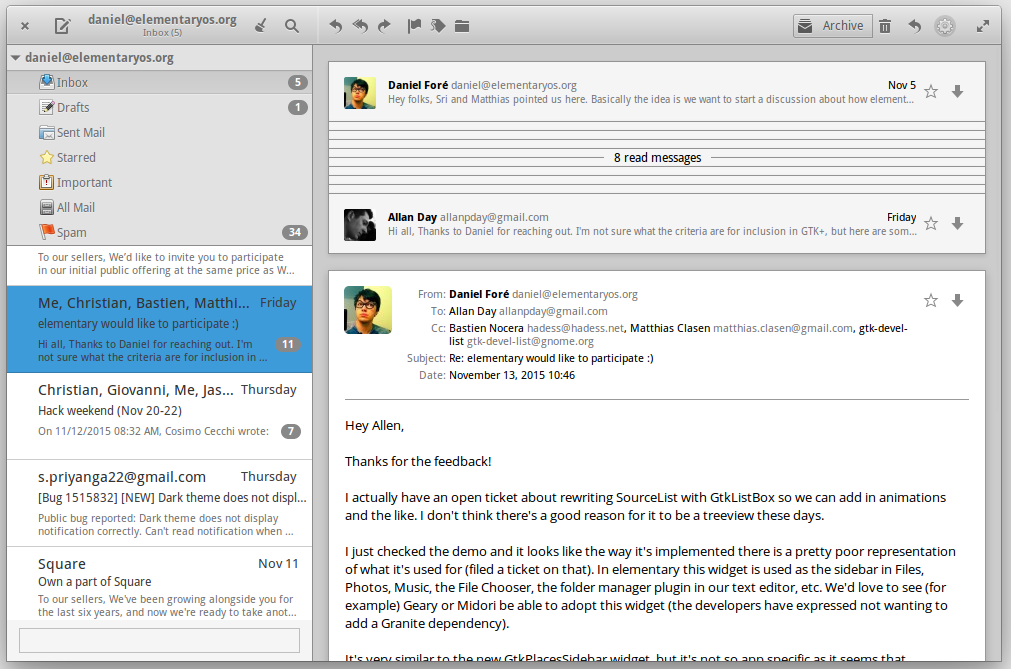Show the Starred folder
The image size is (1011, 669).
click(159, 158)
